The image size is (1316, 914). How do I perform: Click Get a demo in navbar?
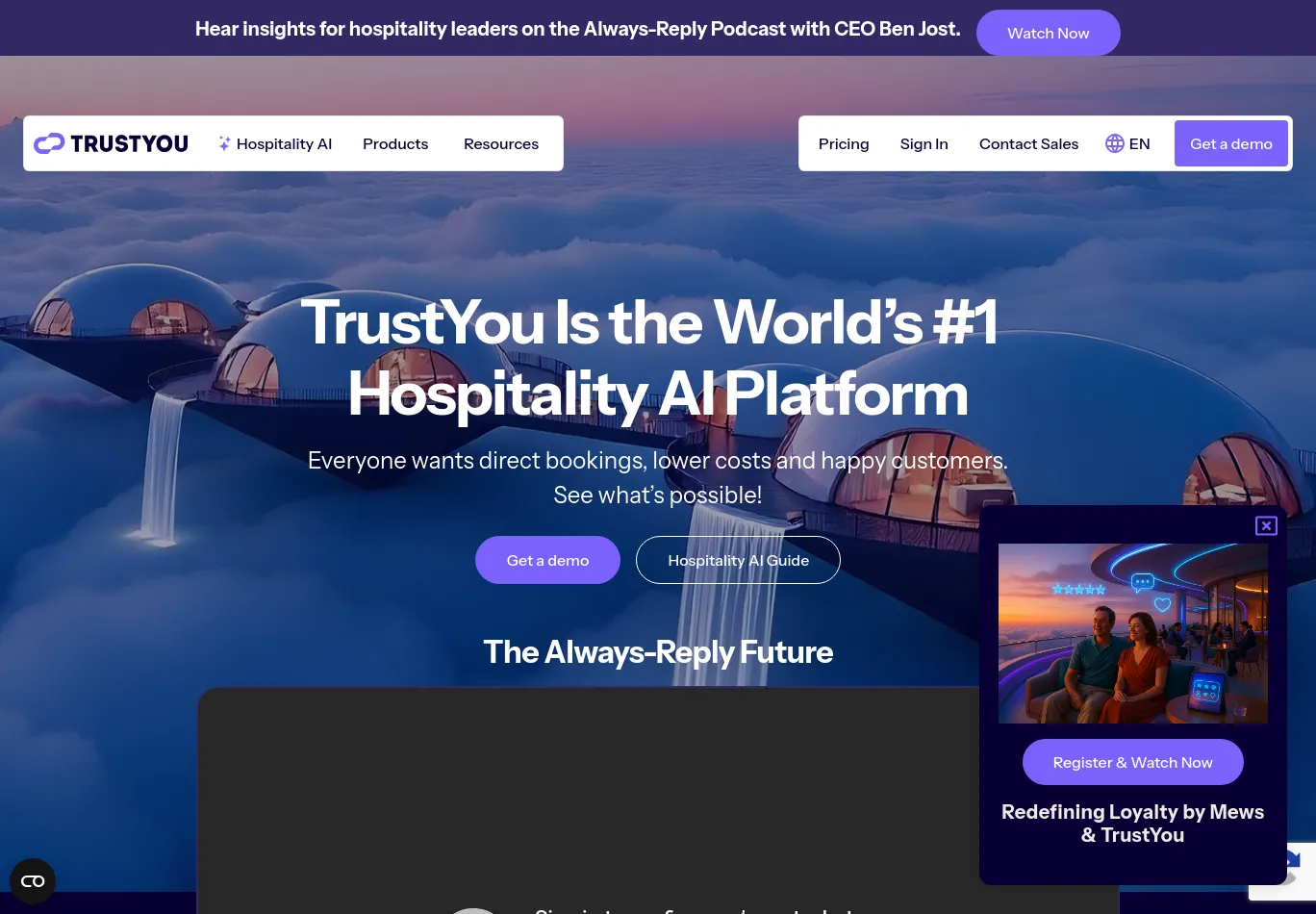point(1231,143)
